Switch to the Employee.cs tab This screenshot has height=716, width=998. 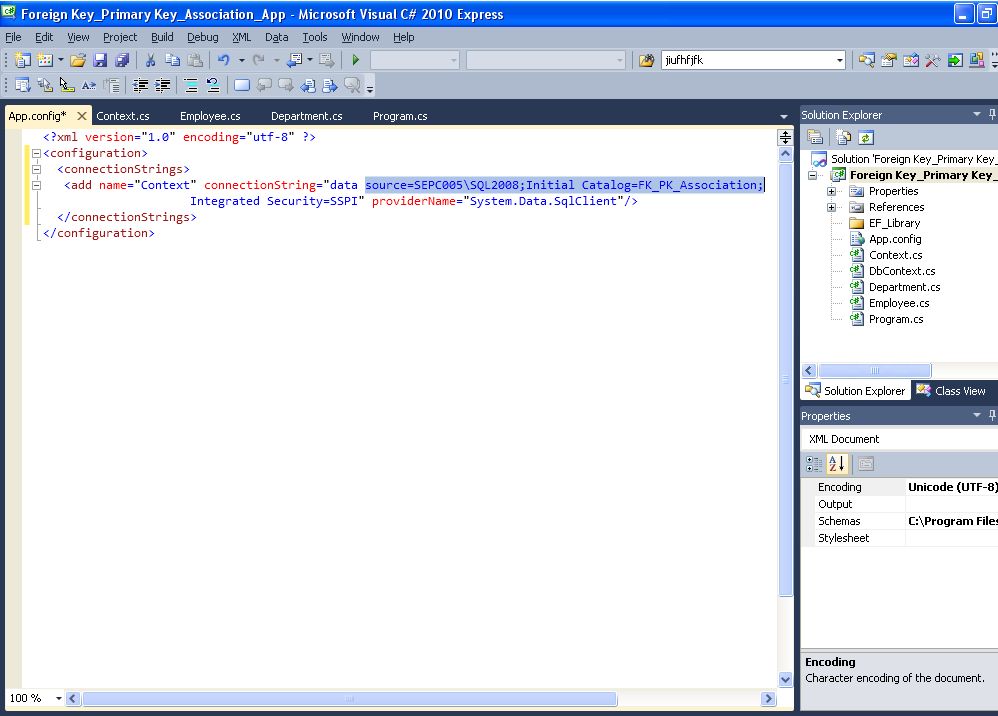(210, 116)
